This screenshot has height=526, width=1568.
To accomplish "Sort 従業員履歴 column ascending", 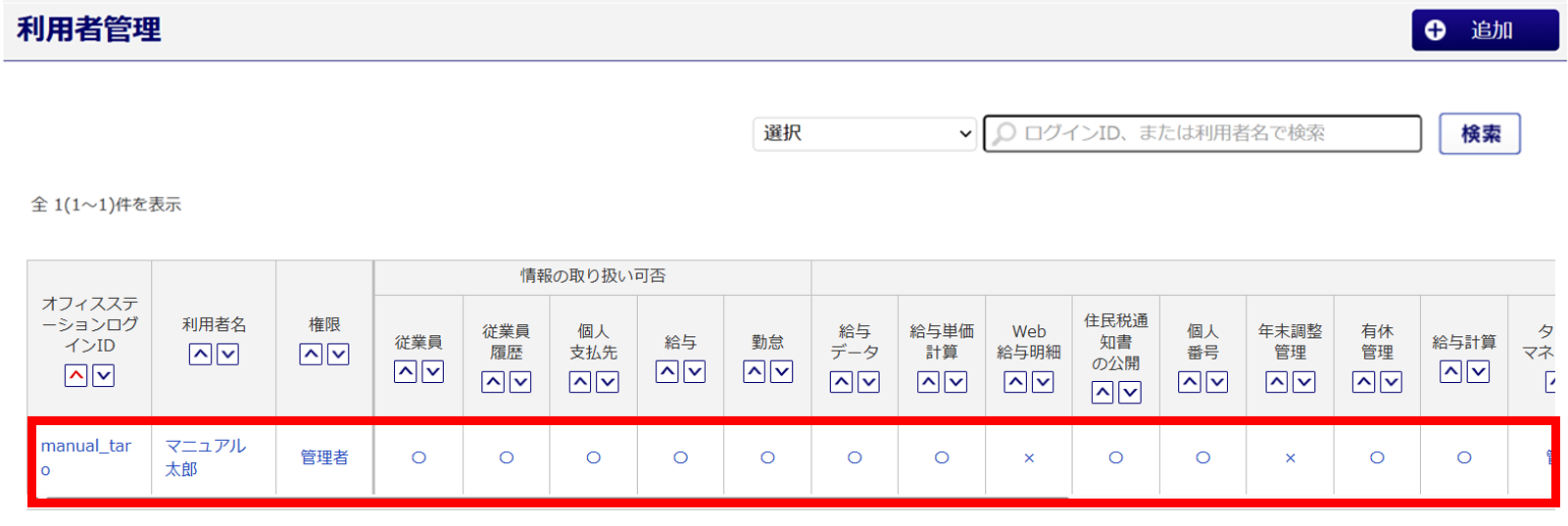I will tap(493, 382).
